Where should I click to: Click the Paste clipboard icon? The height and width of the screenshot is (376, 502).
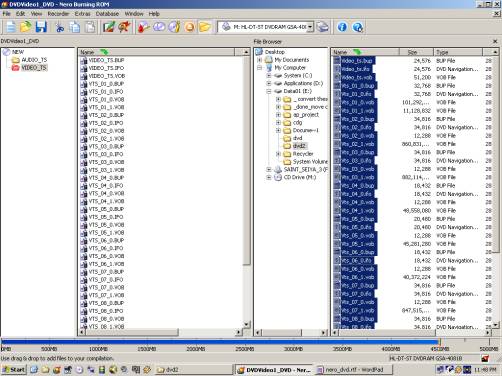[x=90, y=27]
